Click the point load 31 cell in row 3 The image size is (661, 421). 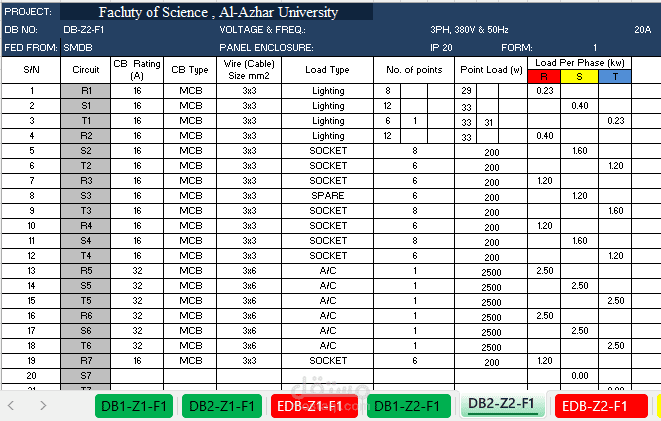point(488,122)
